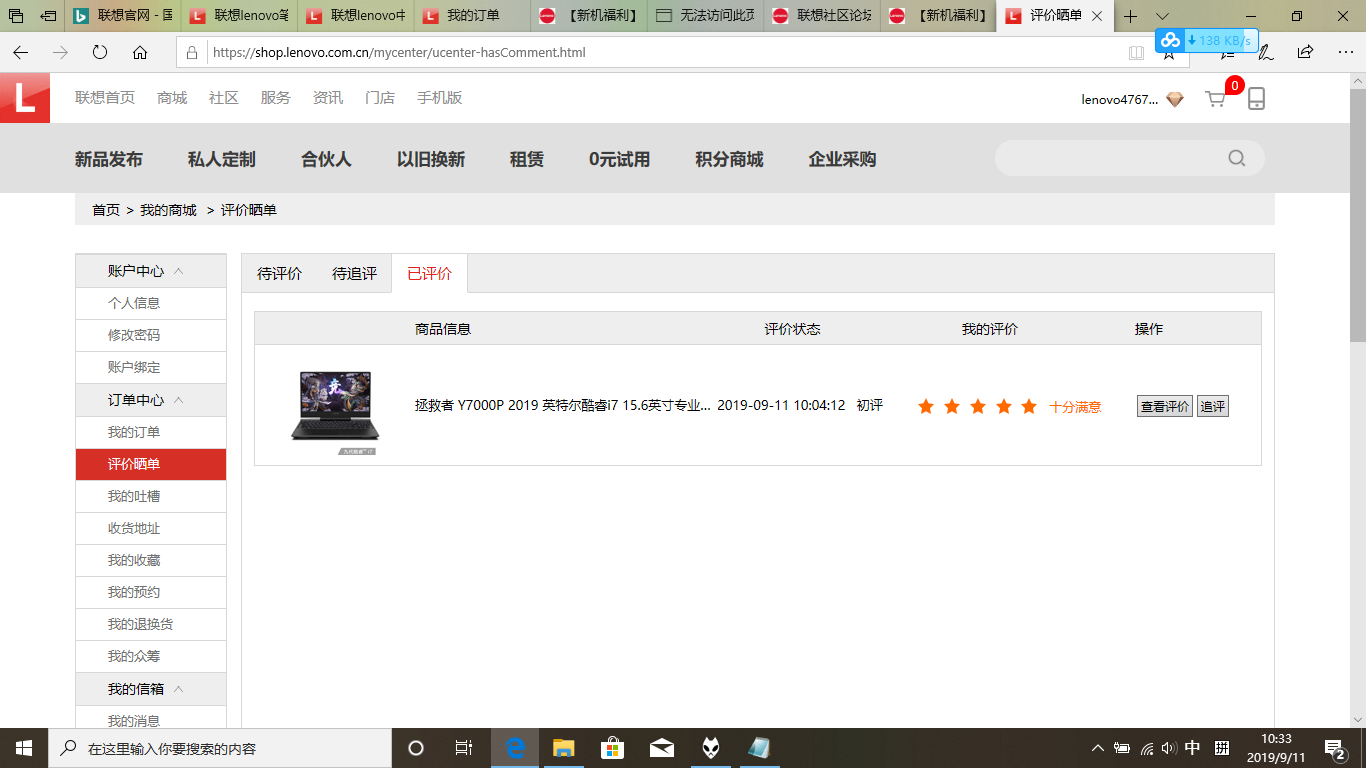This screenshot has width=1366, height=768.
Task: Open the lenovo4767... account link
Action: point(1120,99)
